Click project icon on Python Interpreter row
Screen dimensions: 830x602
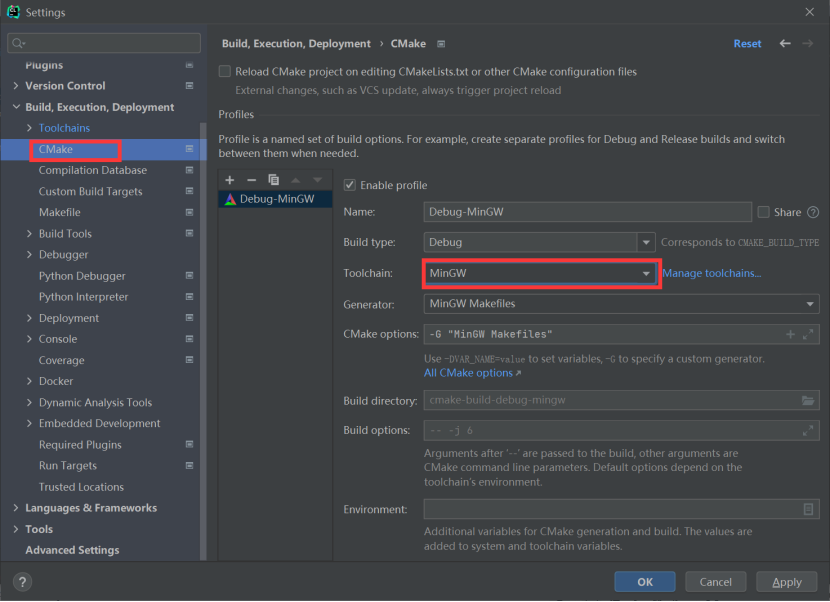[x=189, y=297]
